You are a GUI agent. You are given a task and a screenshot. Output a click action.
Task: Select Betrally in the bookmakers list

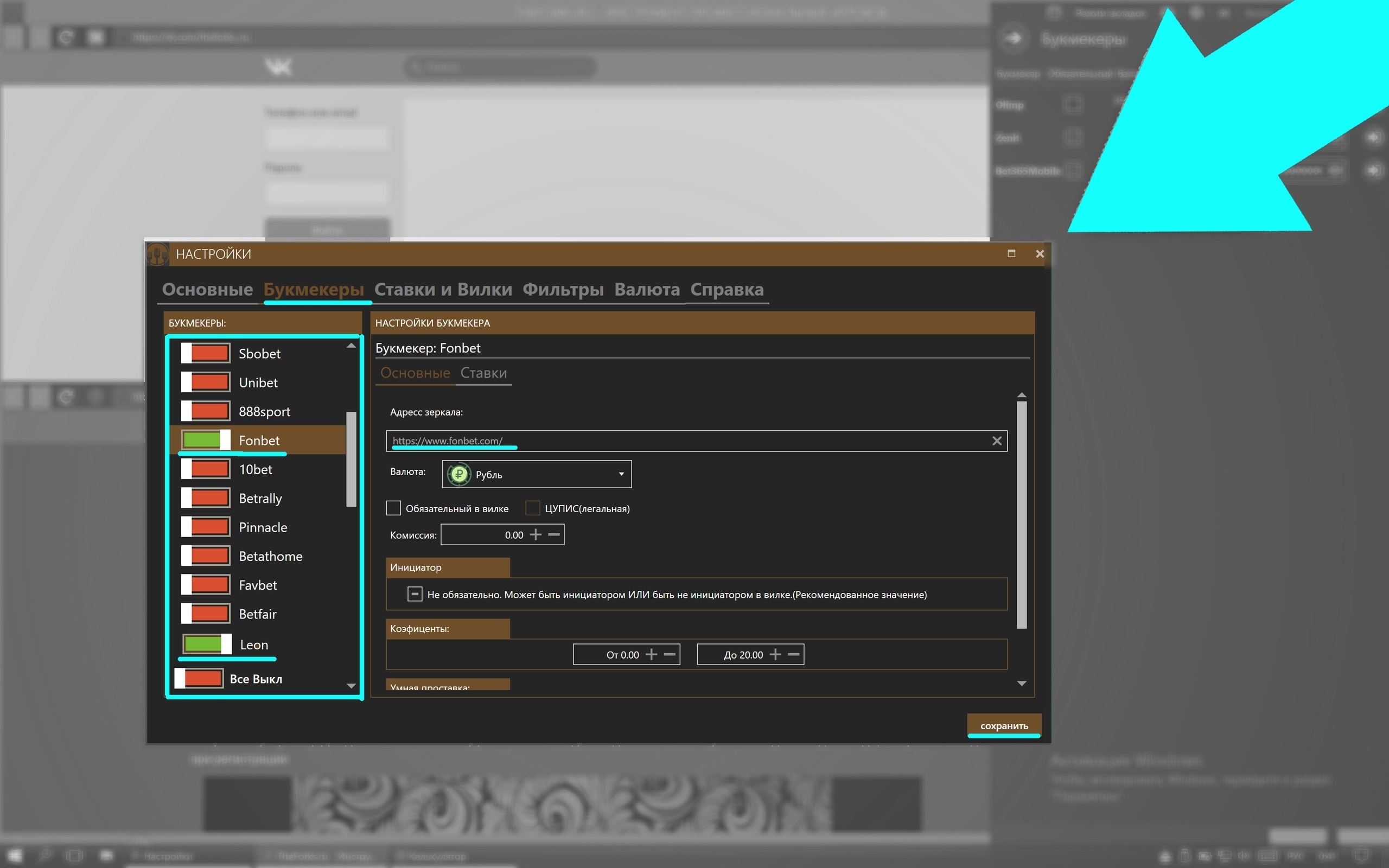click(260, 499)
